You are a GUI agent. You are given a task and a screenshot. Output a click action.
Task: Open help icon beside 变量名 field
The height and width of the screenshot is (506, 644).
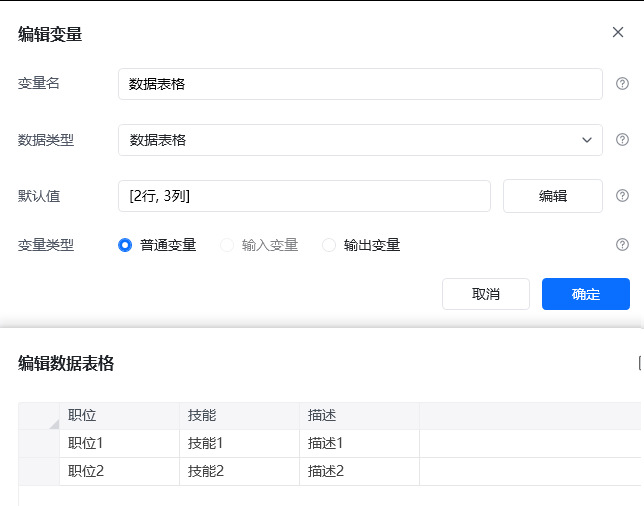pyautogui.click(x=622, y=84)
